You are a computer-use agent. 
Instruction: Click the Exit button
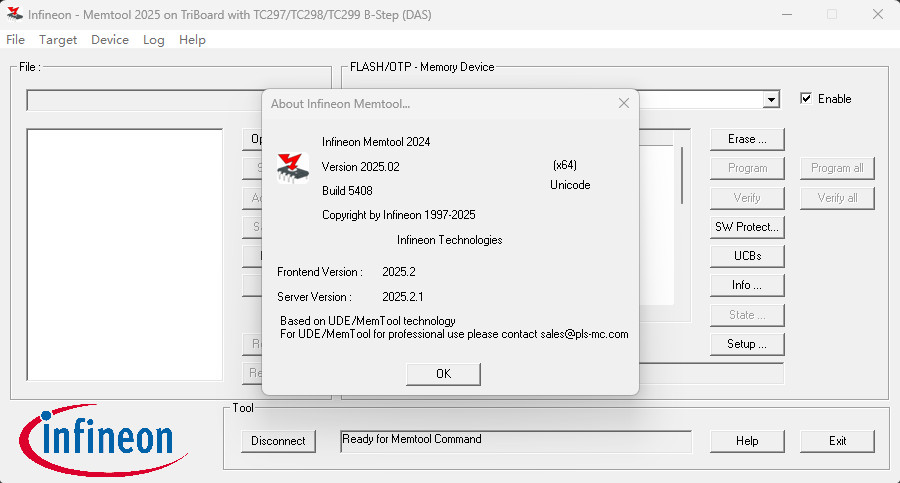[837, 441]
